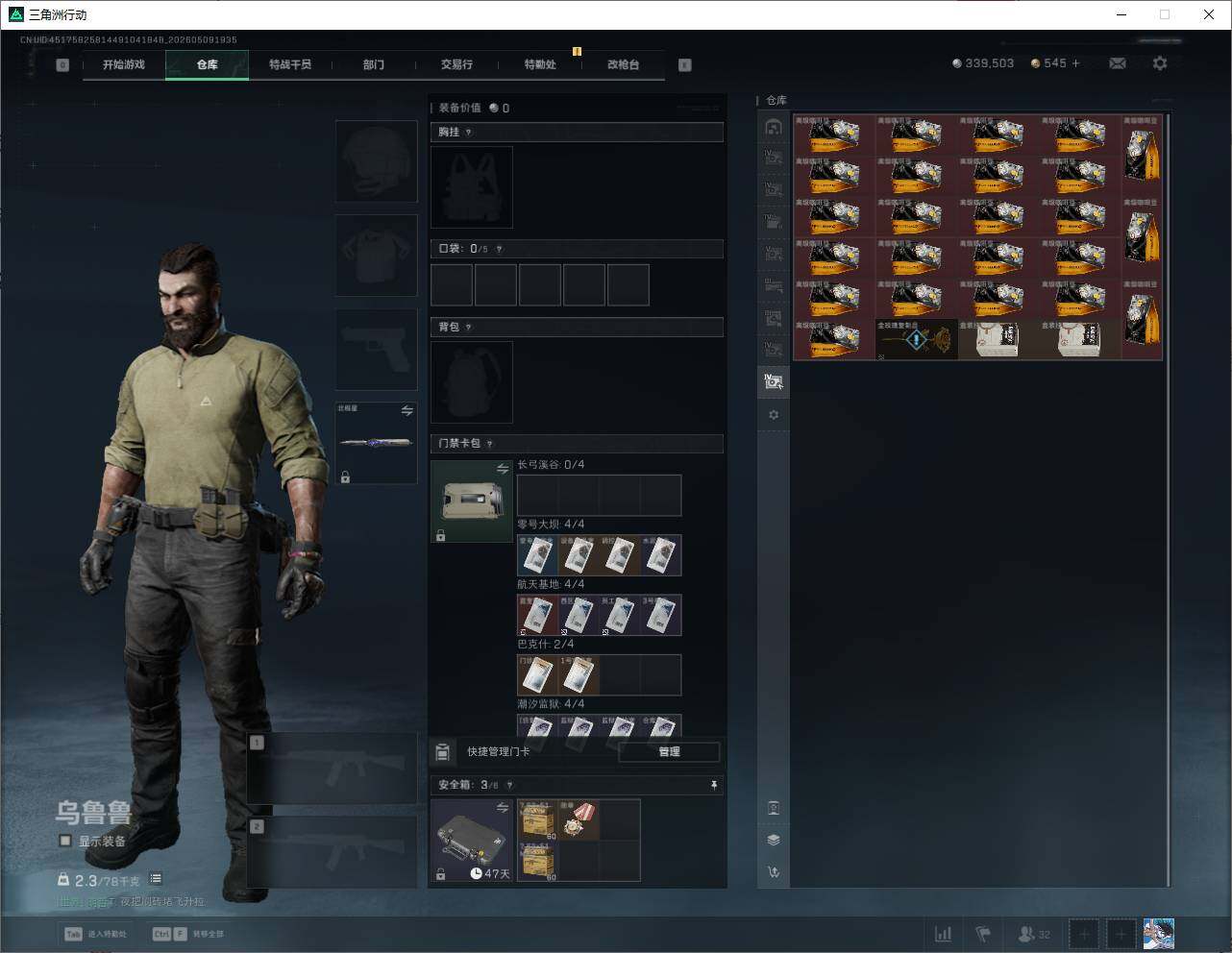The height and width of the screenshot is (953, 1232).
Task: Toggle the pin on the 安全箱 header
Action: pos(713,786)
